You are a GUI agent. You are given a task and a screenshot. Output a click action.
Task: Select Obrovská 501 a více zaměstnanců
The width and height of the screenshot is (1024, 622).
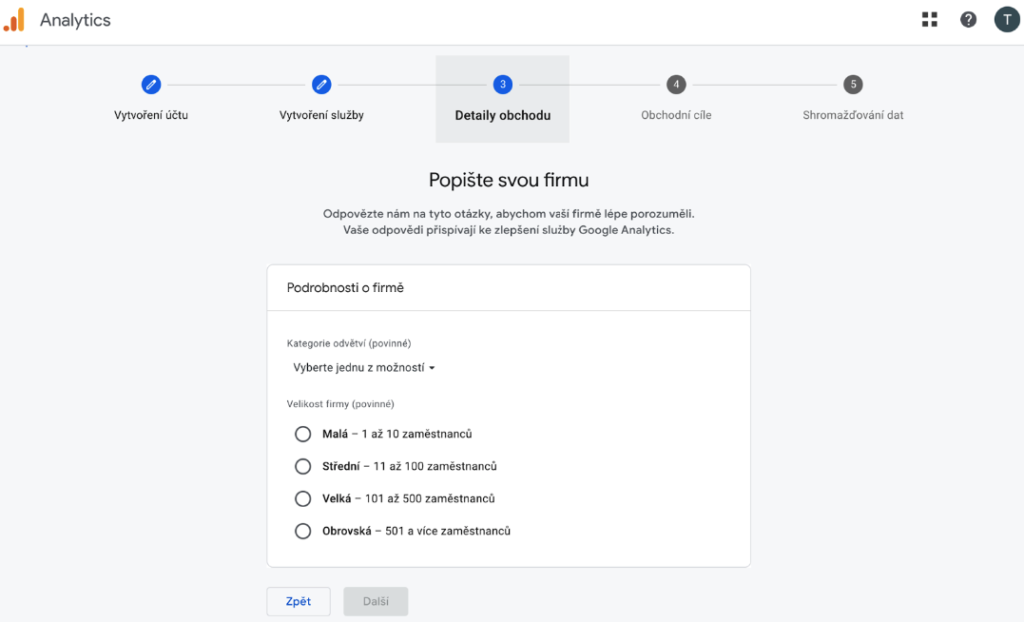(303, 531)
